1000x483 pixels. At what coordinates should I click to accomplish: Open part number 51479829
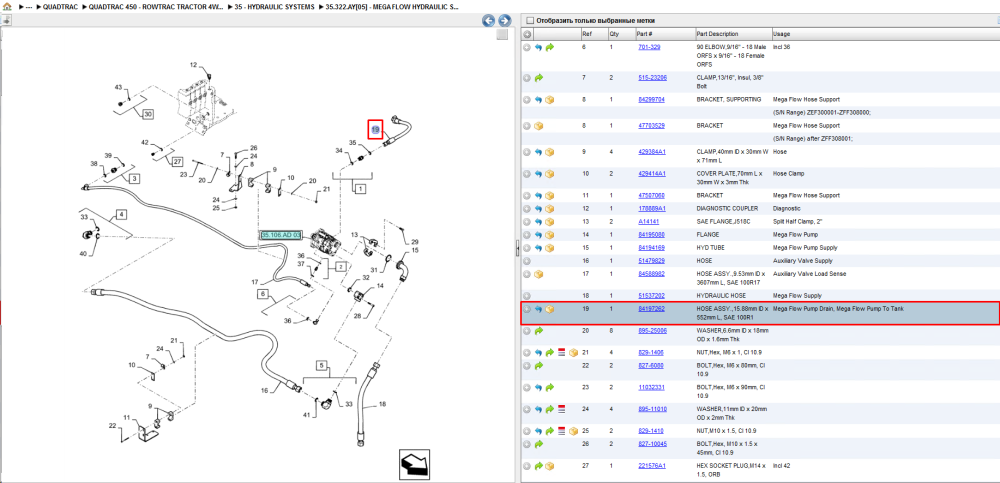click(x=652, y=261)
